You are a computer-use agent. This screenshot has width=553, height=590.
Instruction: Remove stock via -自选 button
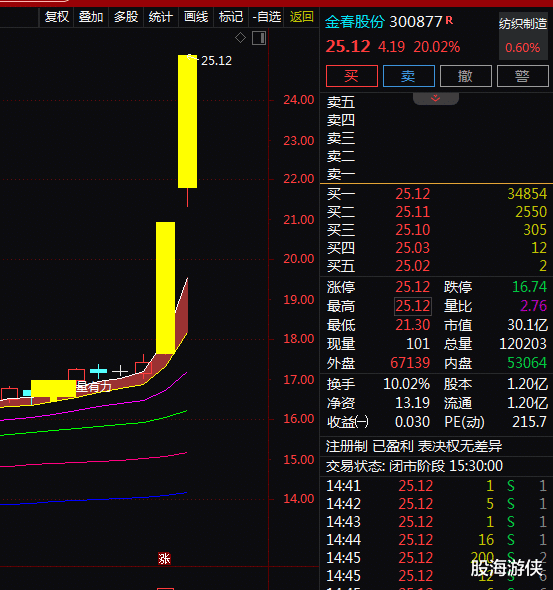pyautogui.click(x=267, y=17)
